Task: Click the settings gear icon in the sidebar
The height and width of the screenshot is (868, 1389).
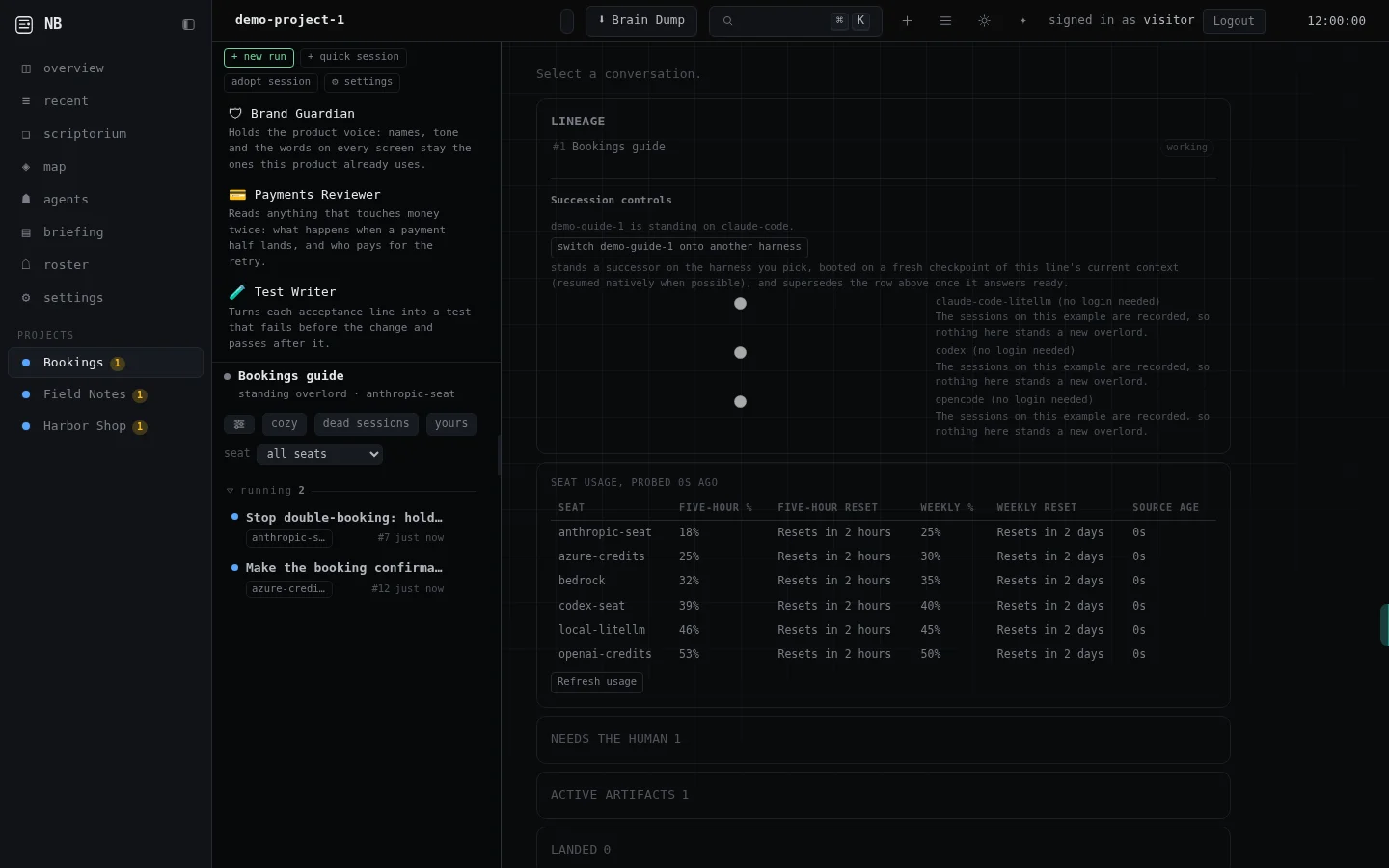Action: [26, 298]
